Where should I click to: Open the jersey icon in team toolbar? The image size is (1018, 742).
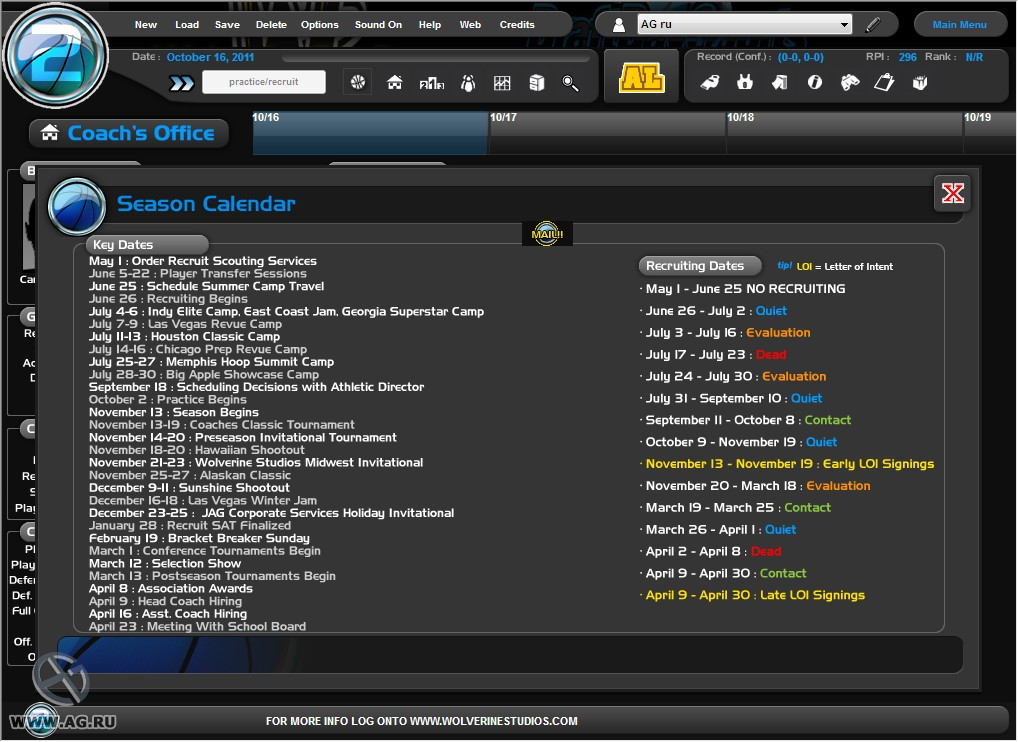tap(745, 82)
